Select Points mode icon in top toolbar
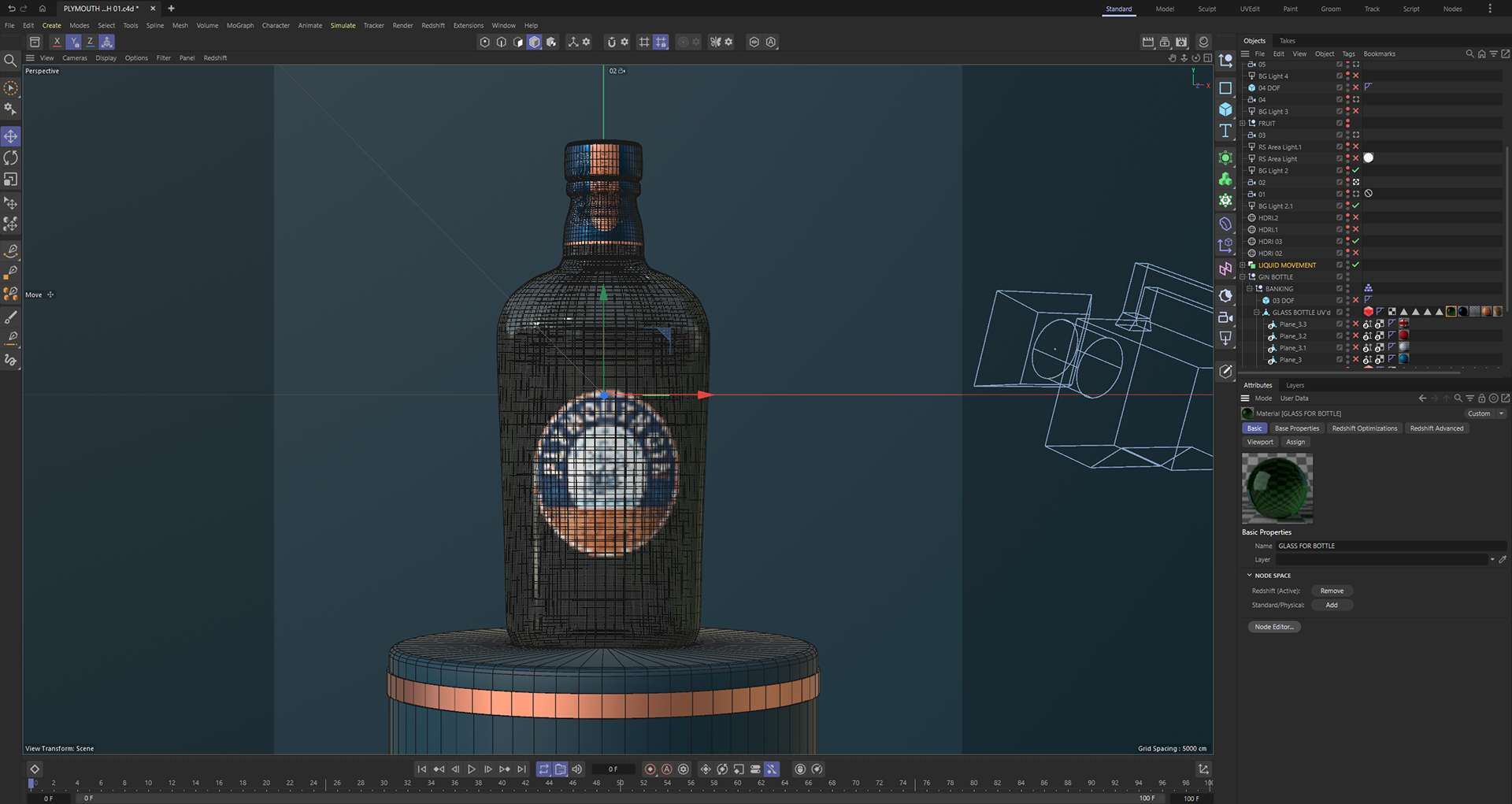Viewport: 1512px width, 804px height. coord(485,42)
